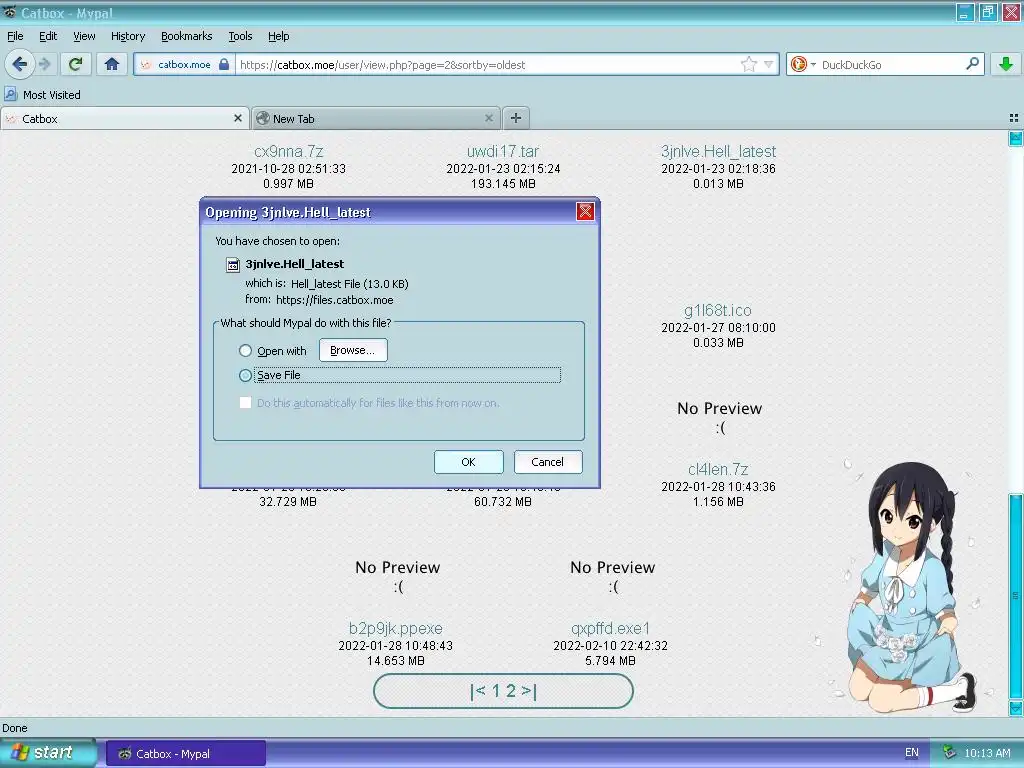Cancel the file opening dialog

[547, 462]
